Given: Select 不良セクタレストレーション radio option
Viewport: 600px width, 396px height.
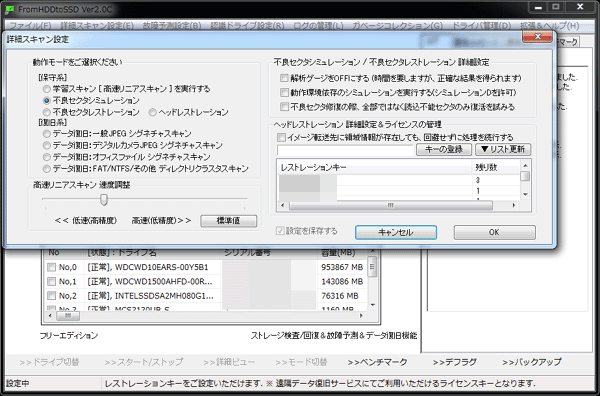Looking at the screenshot, I should (47, 112).
